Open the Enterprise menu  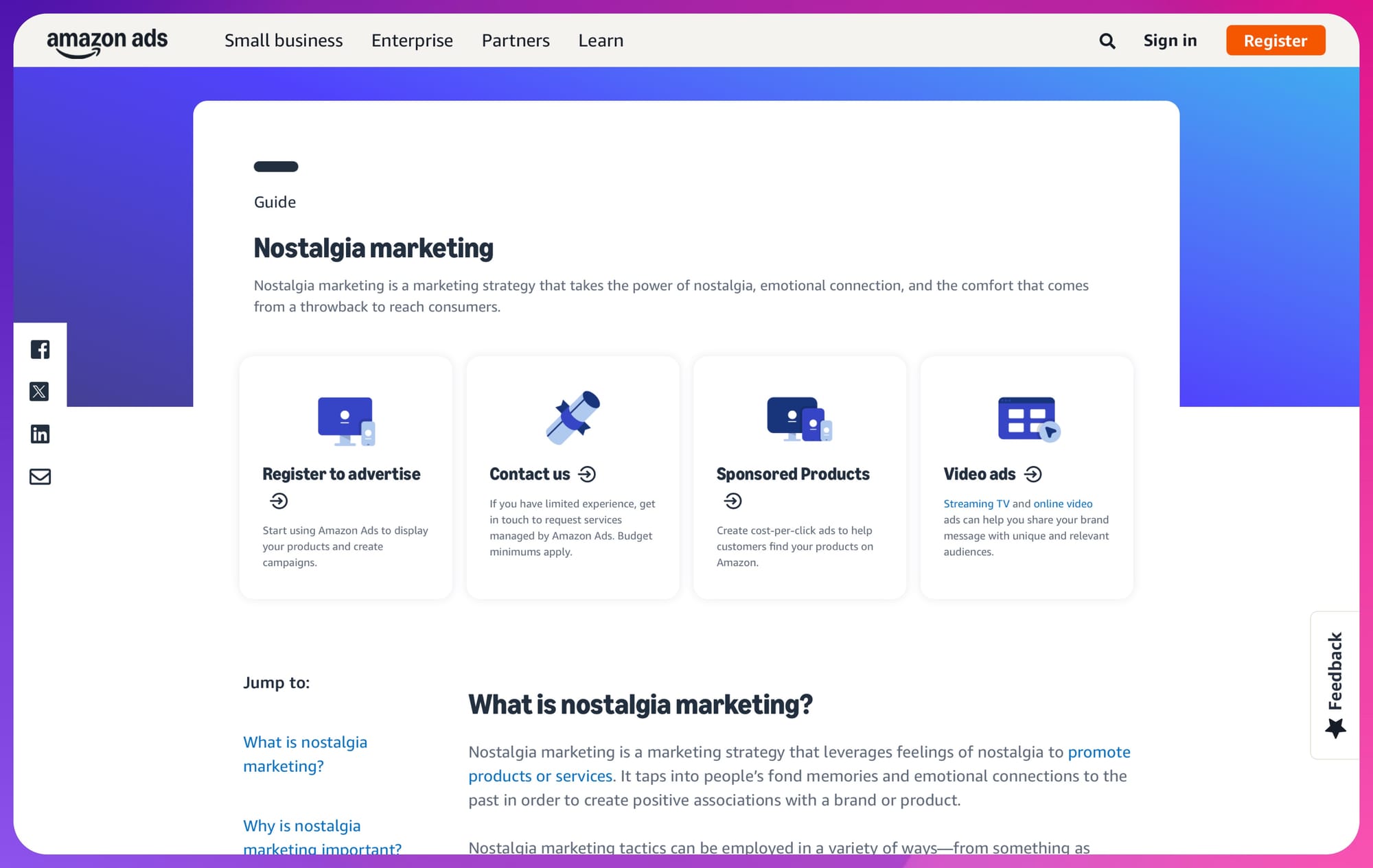[412, 40]
